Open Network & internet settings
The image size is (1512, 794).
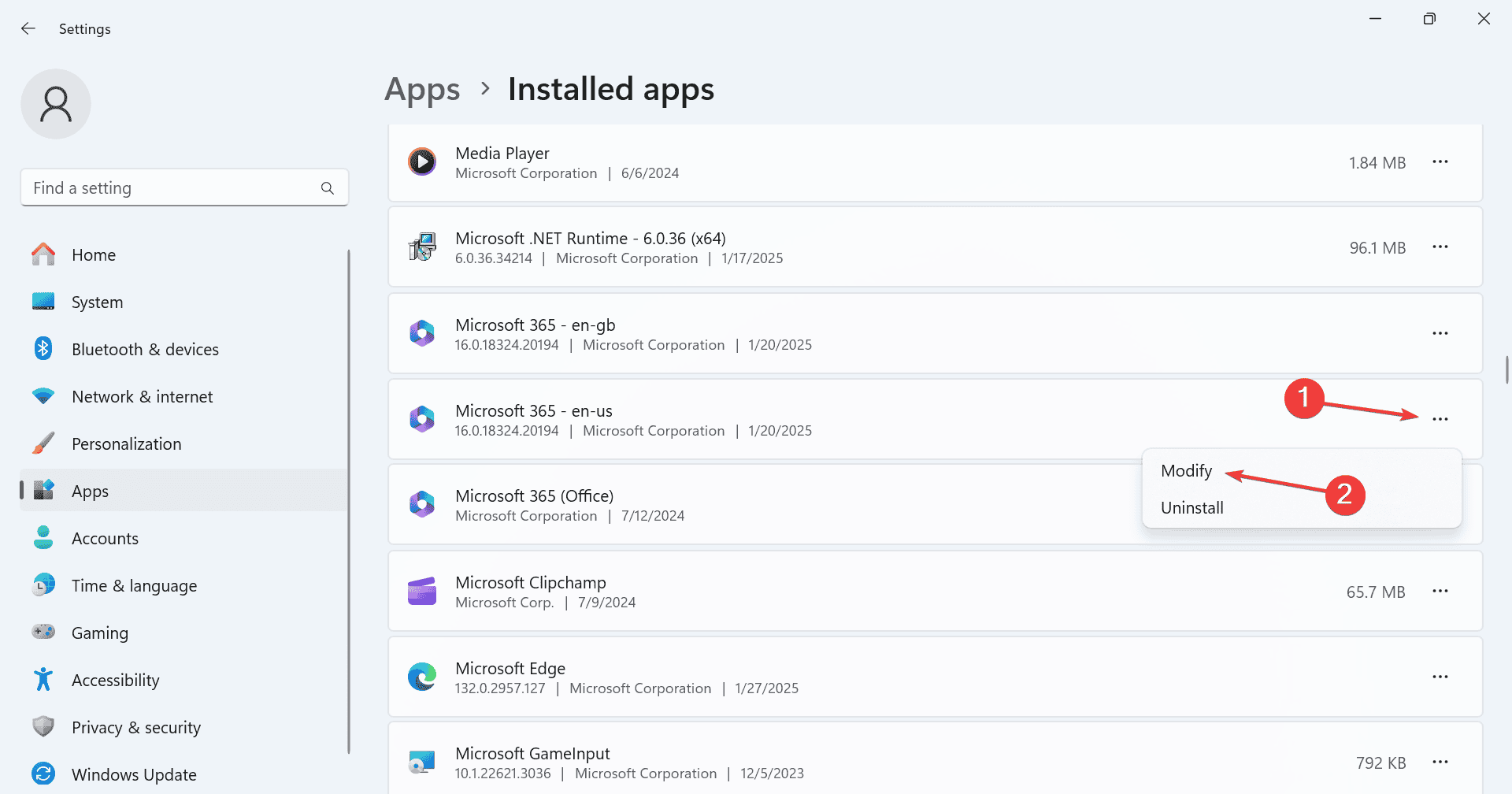pyautogui.click(x=142, y=397)
